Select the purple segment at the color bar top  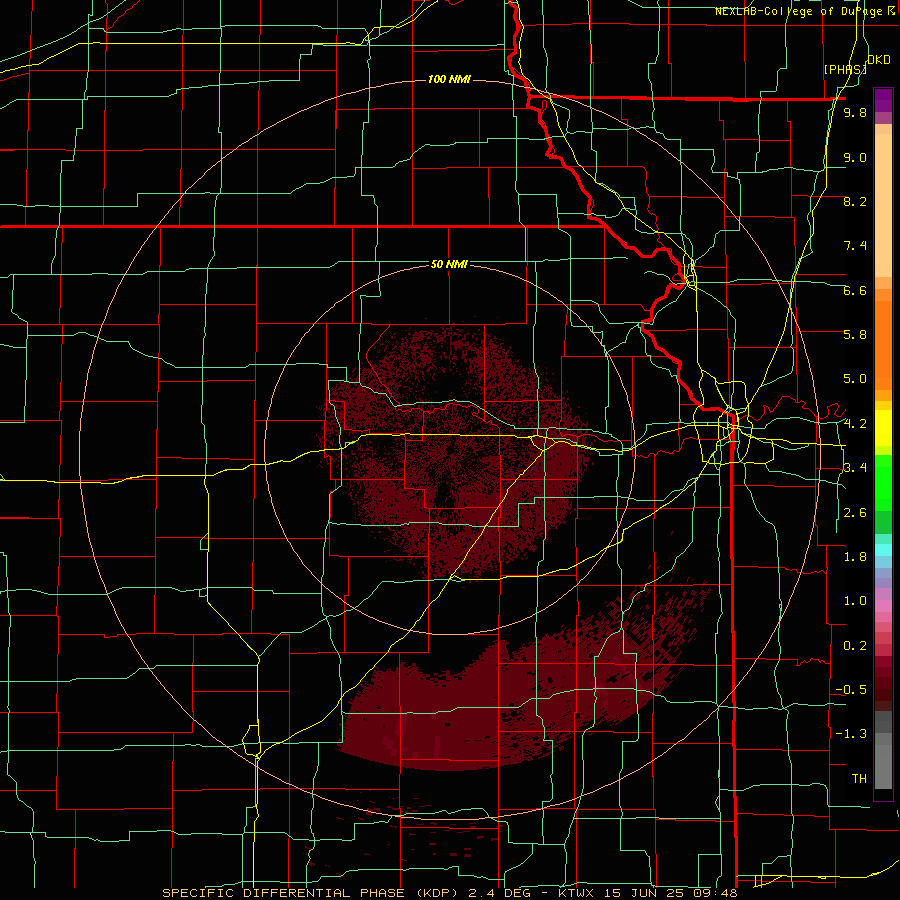(x=883, y=100)
